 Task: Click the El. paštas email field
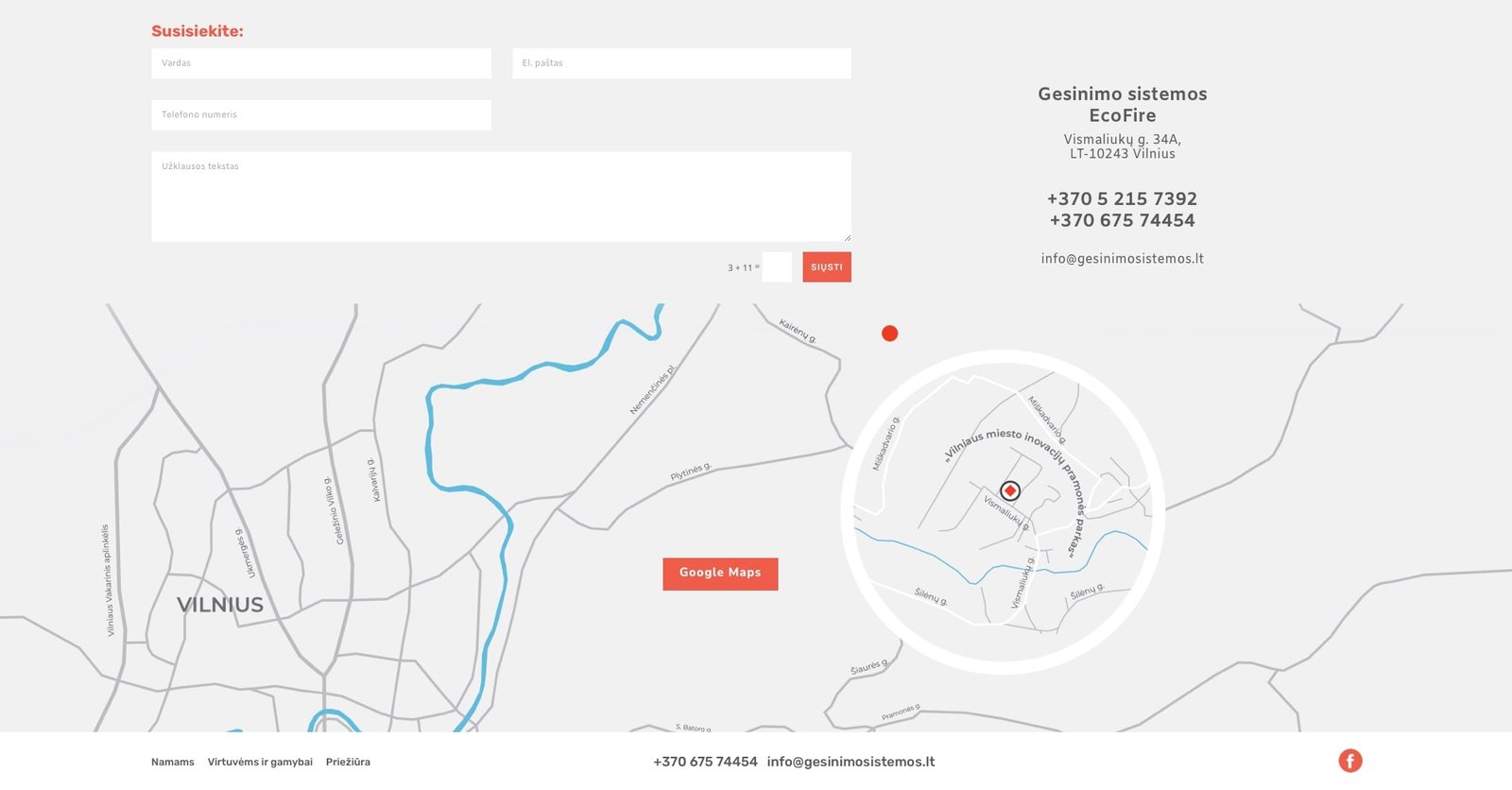(681, 63)
